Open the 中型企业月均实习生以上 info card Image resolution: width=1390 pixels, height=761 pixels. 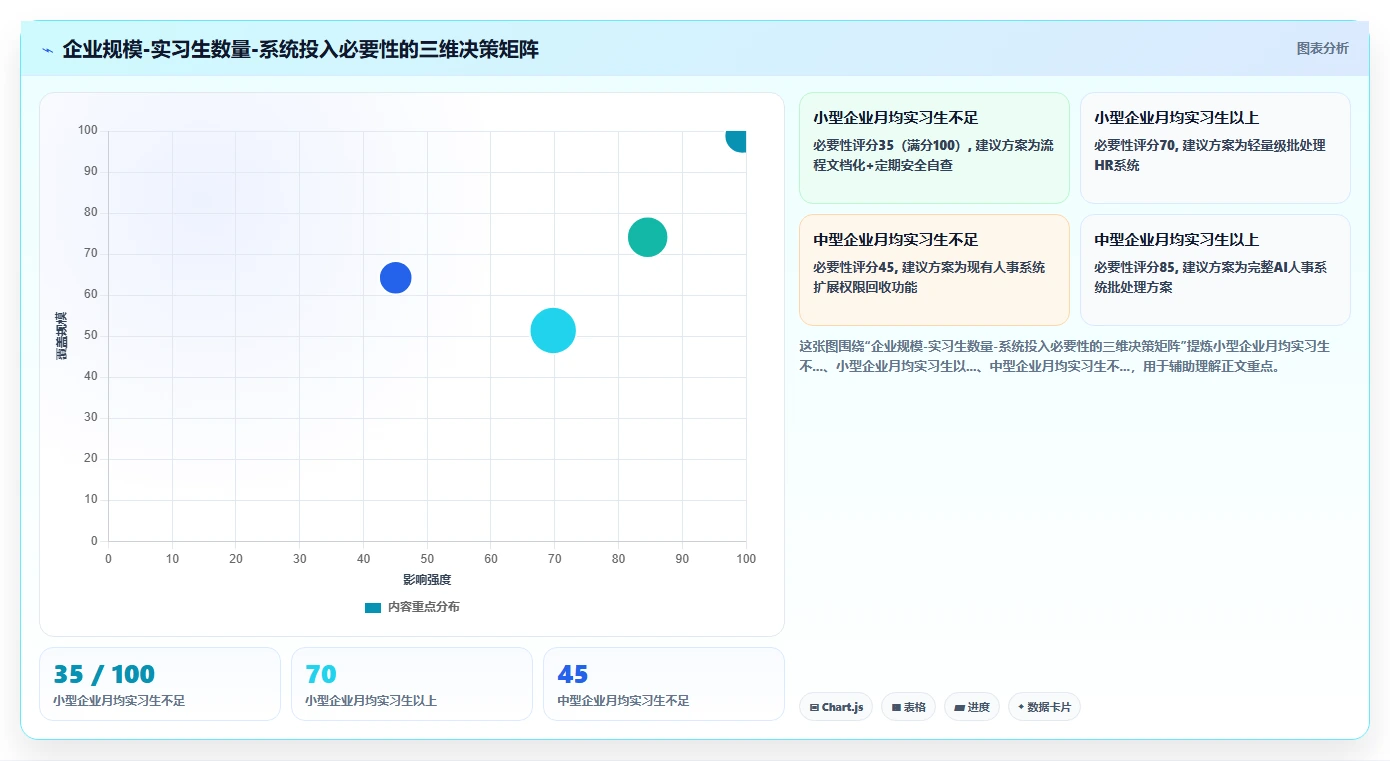coord(1215,270)
